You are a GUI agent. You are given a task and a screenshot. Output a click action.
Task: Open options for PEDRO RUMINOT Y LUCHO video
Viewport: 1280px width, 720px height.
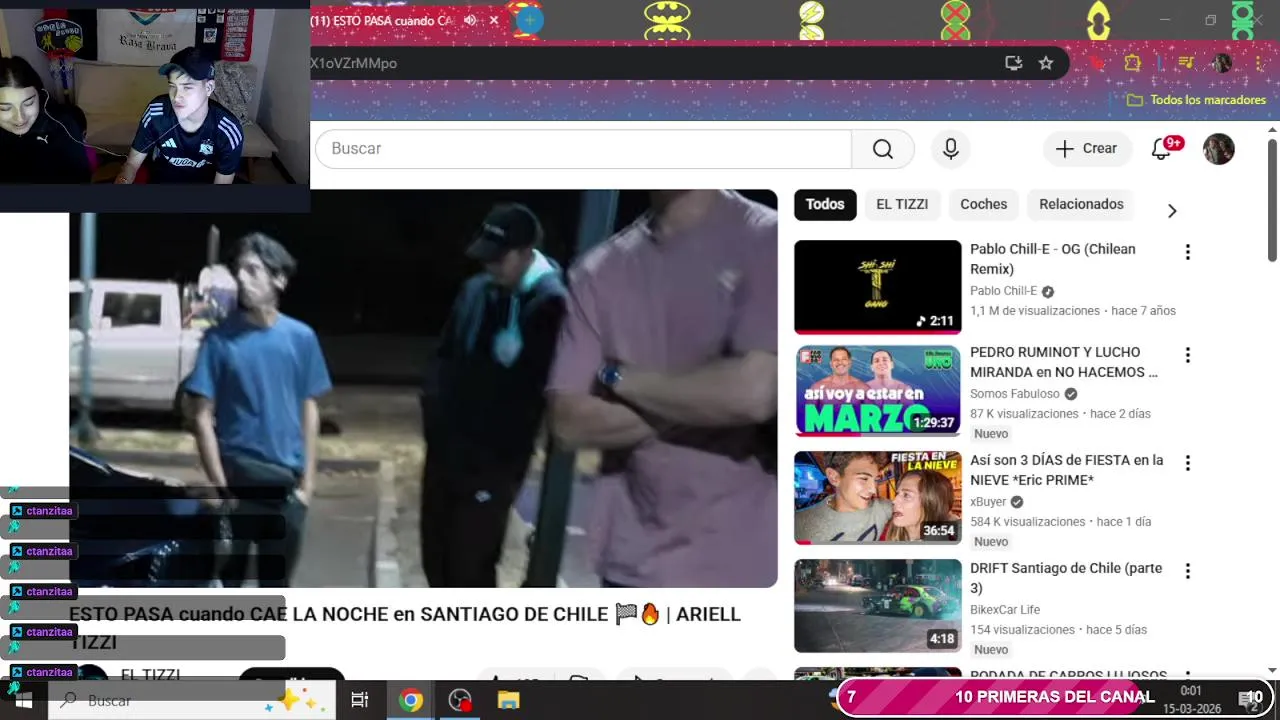pos(1188,355)
